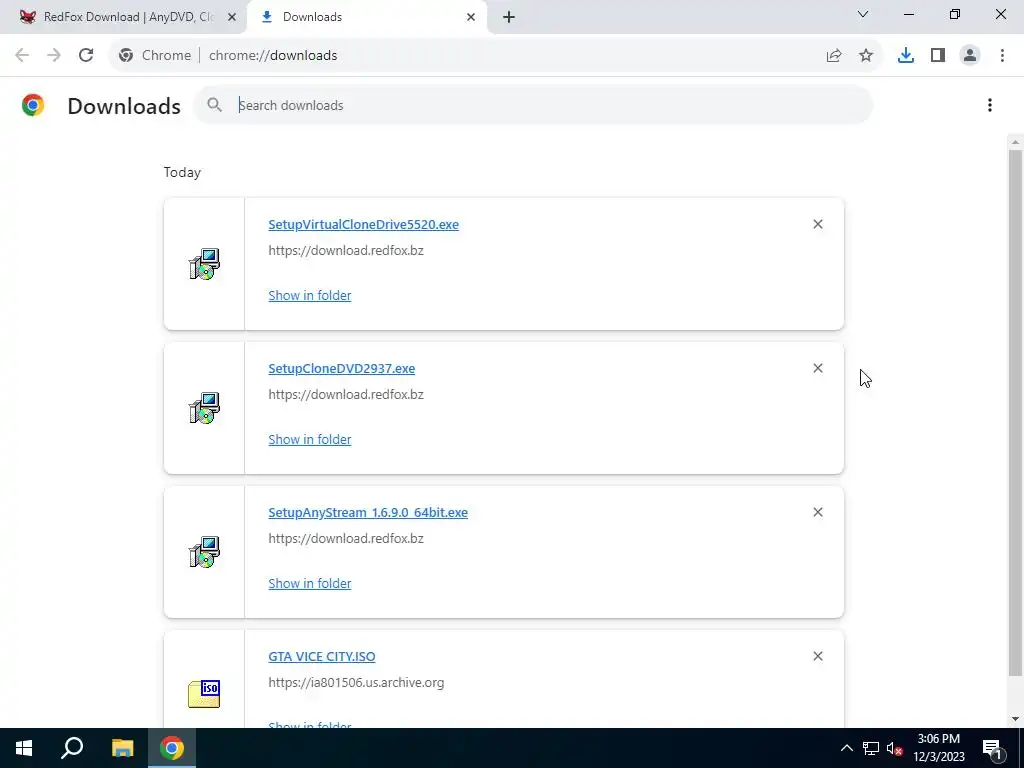Image resolution: width=1024 pixels, height=768 pixels.
Task: Remove SetupVirtualCloneDrive5520.exe from list
Action: [818, 224]
